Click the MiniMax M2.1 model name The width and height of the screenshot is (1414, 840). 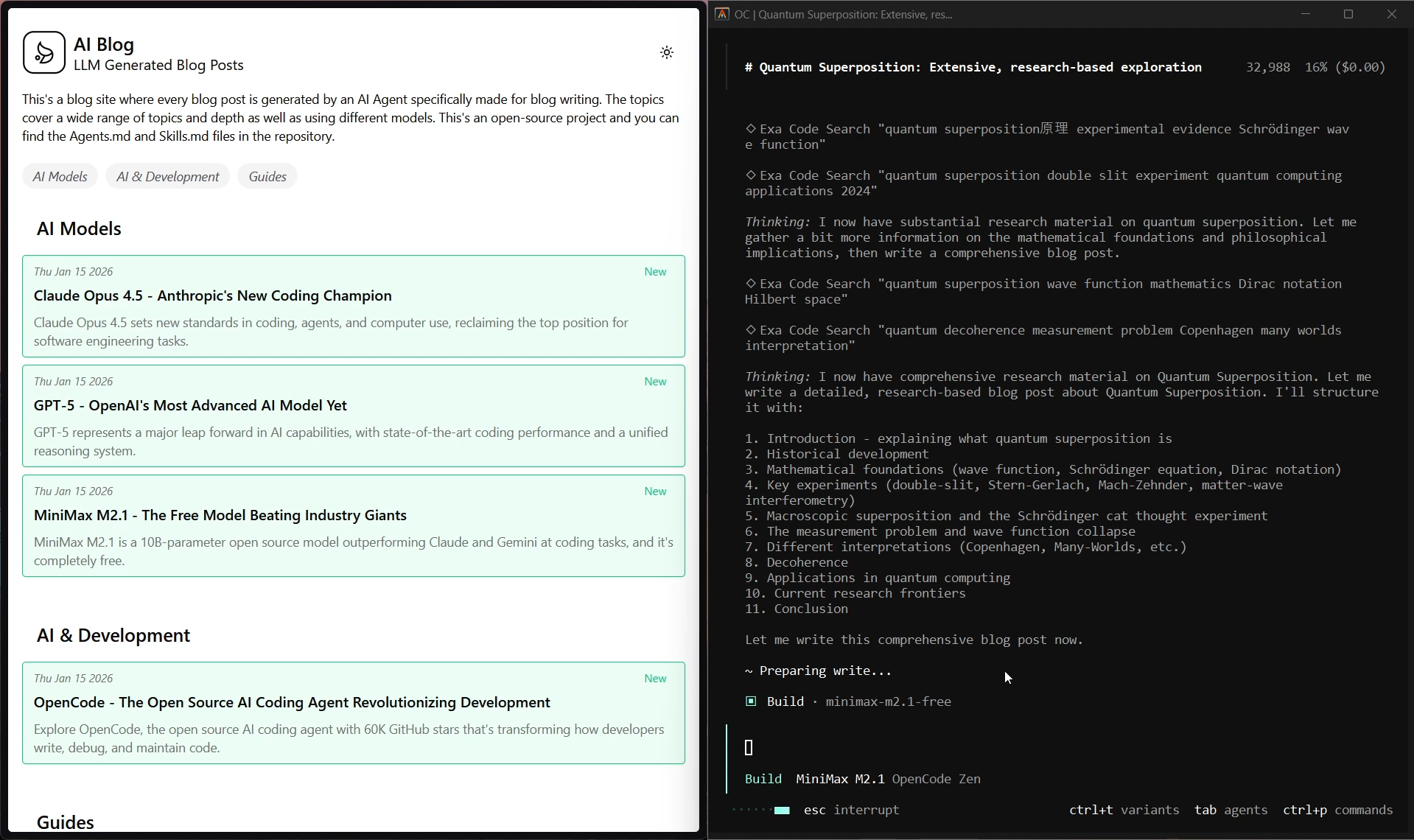click(x=840, y=779)
